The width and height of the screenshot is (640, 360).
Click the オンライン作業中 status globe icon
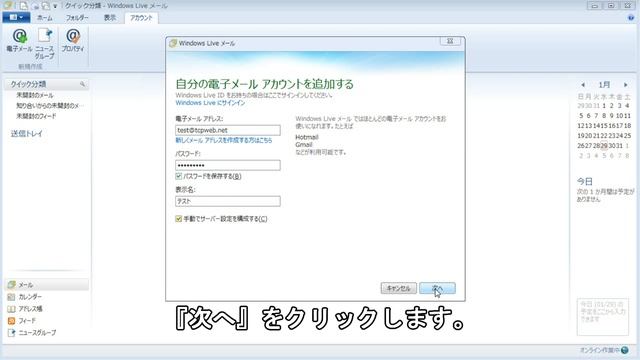pyautogui.click(x=624, y=350)
